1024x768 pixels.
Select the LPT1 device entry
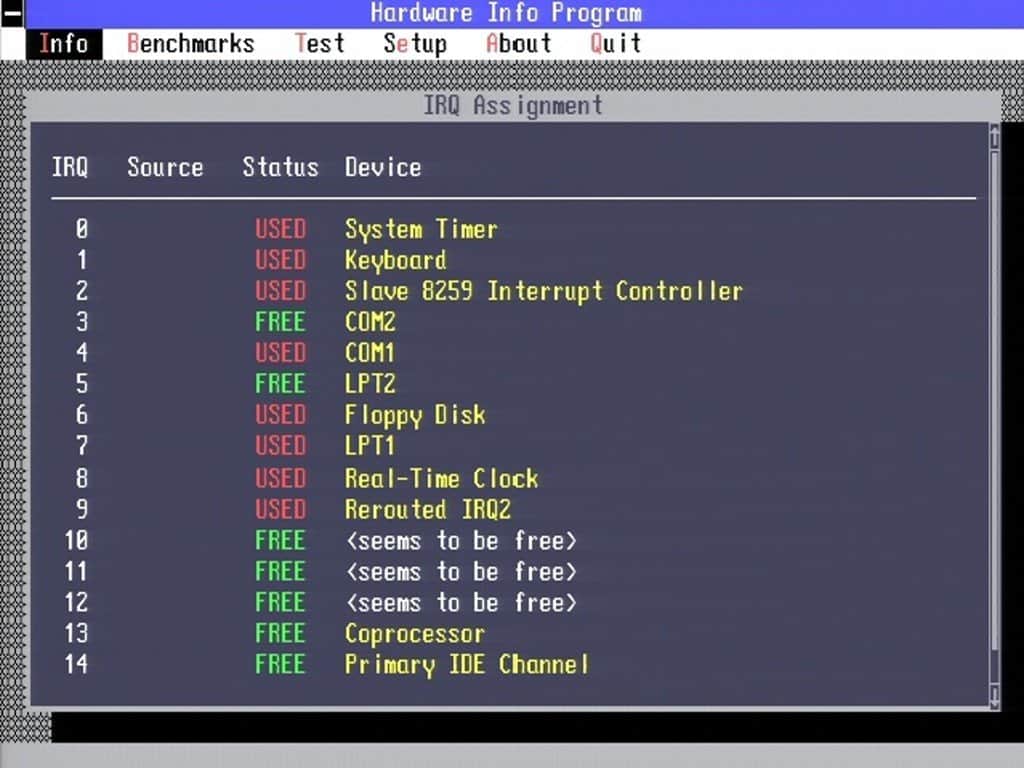370,446
